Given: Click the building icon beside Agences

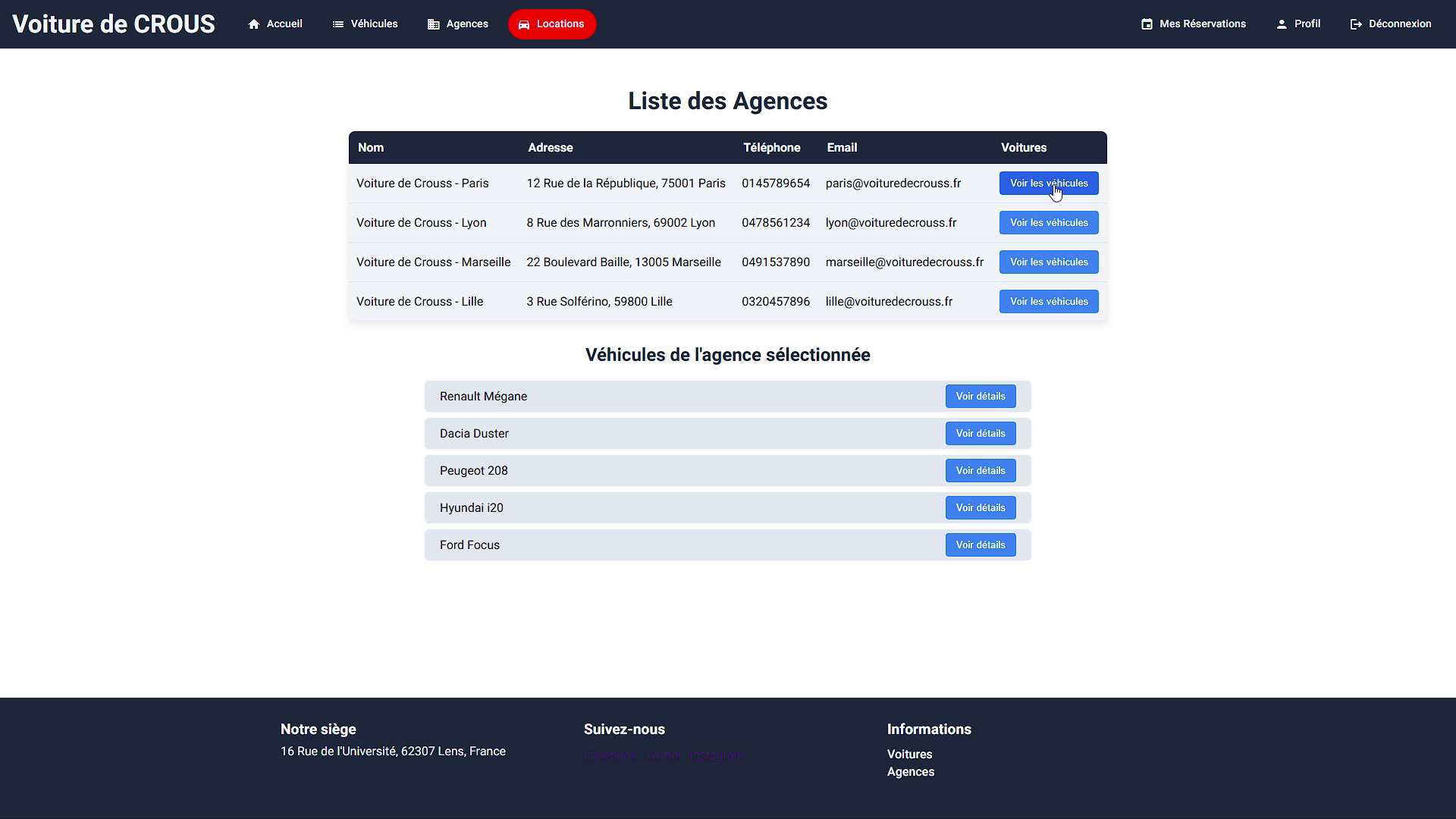Looking at the screenshot, I should coord(432,24).
